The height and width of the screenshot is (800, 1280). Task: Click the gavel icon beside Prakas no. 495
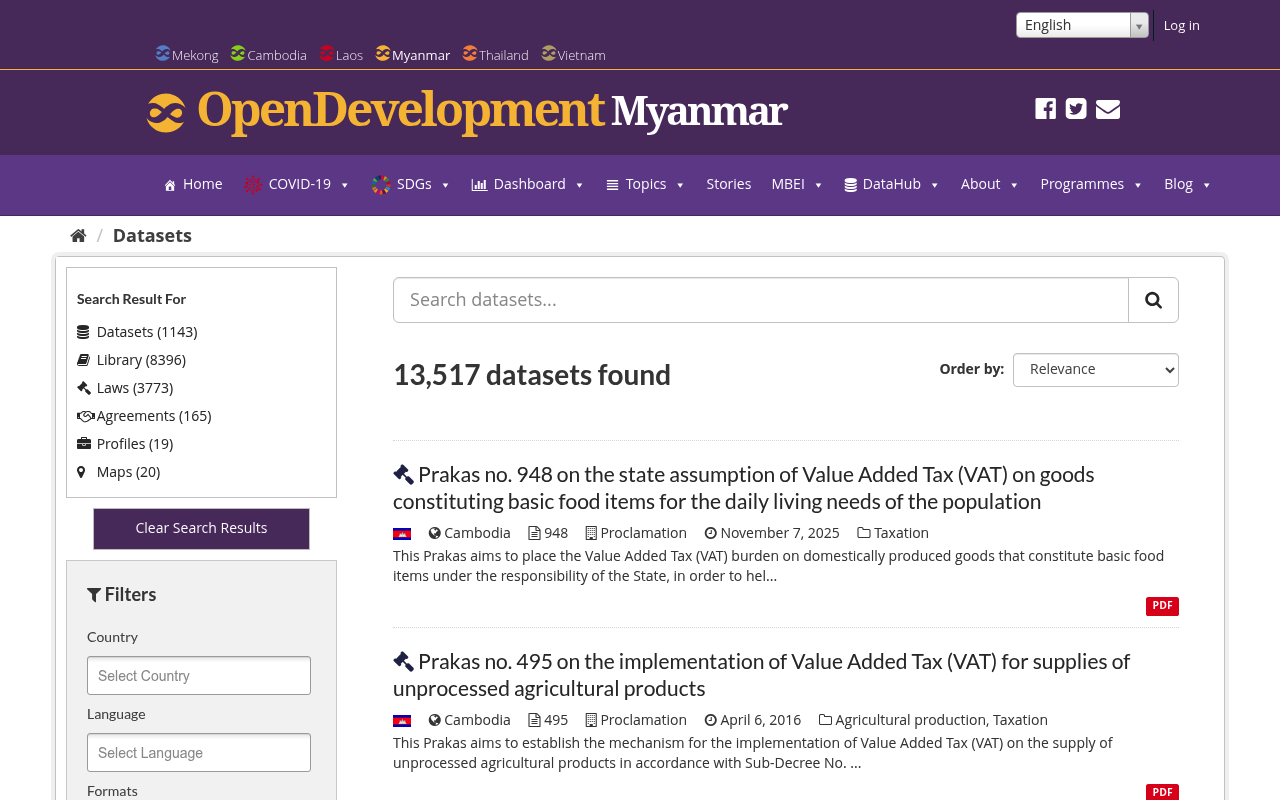tap(403, 662)
